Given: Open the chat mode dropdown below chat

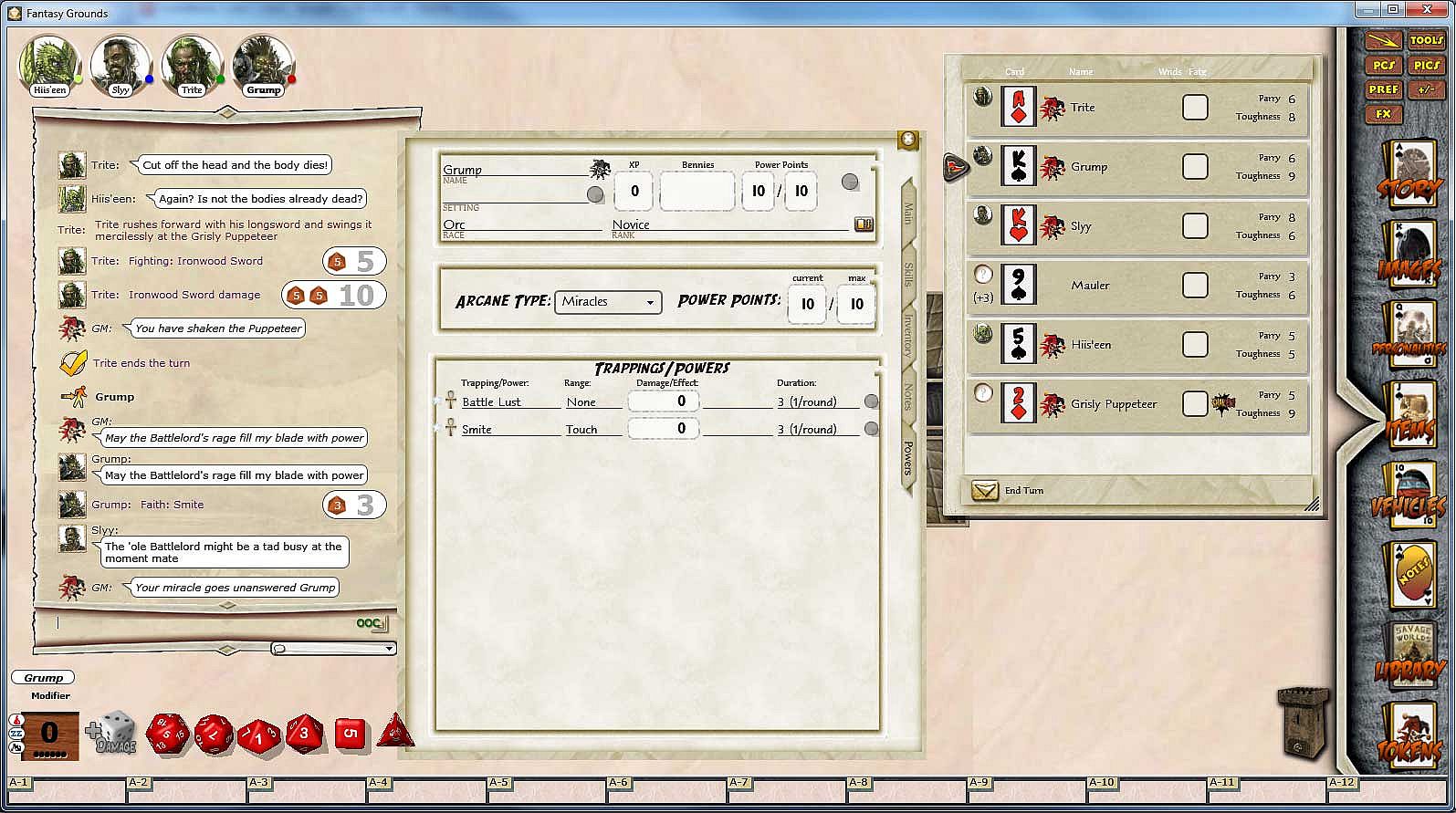Looking at the screenshot, I should 333,649.
